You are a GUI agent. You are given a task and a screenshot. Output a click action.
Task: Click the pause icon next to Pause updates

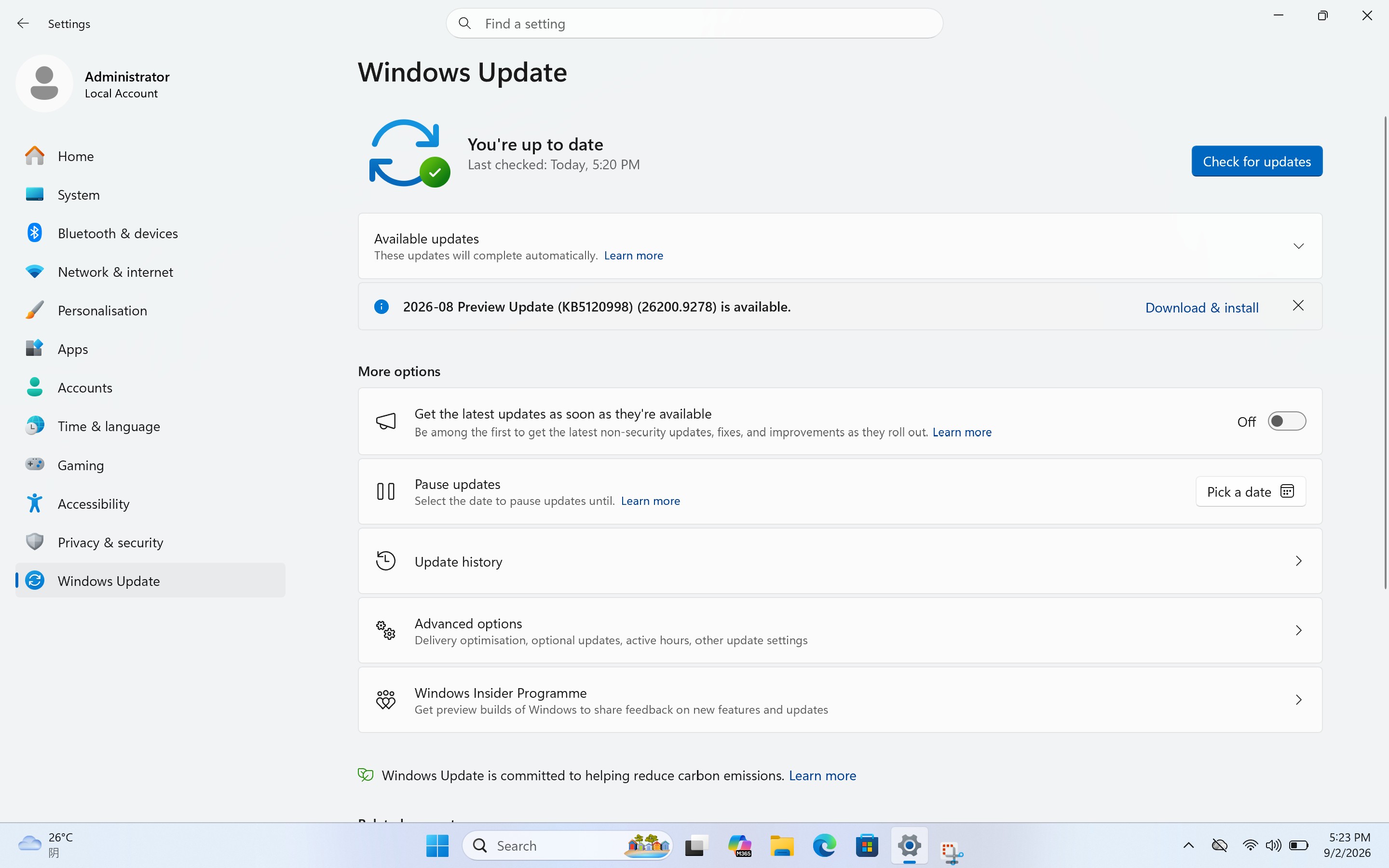point(386,491)
